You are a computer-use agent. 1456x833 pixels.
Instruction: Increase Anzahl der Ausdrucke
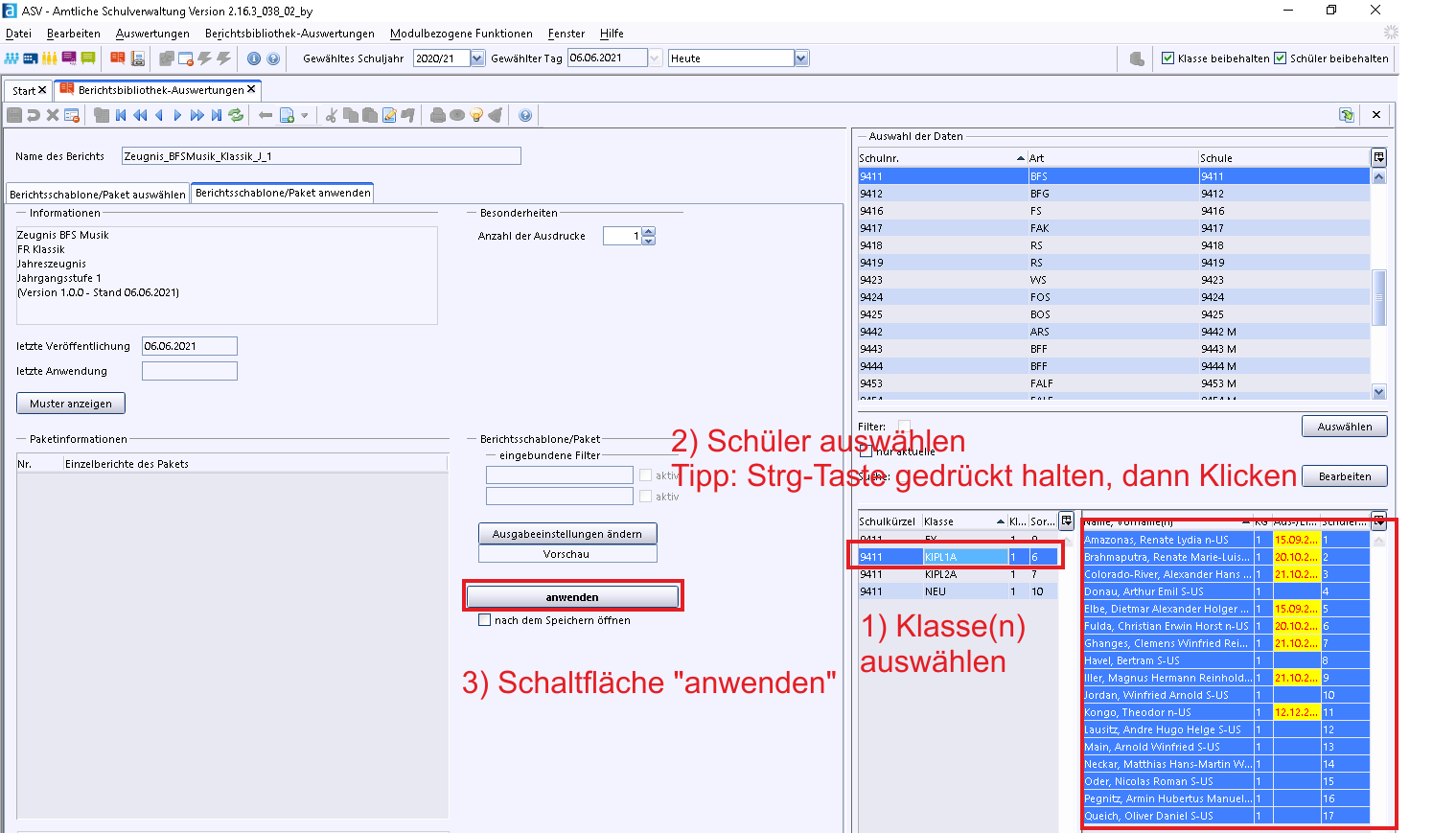tap(649, 231)
